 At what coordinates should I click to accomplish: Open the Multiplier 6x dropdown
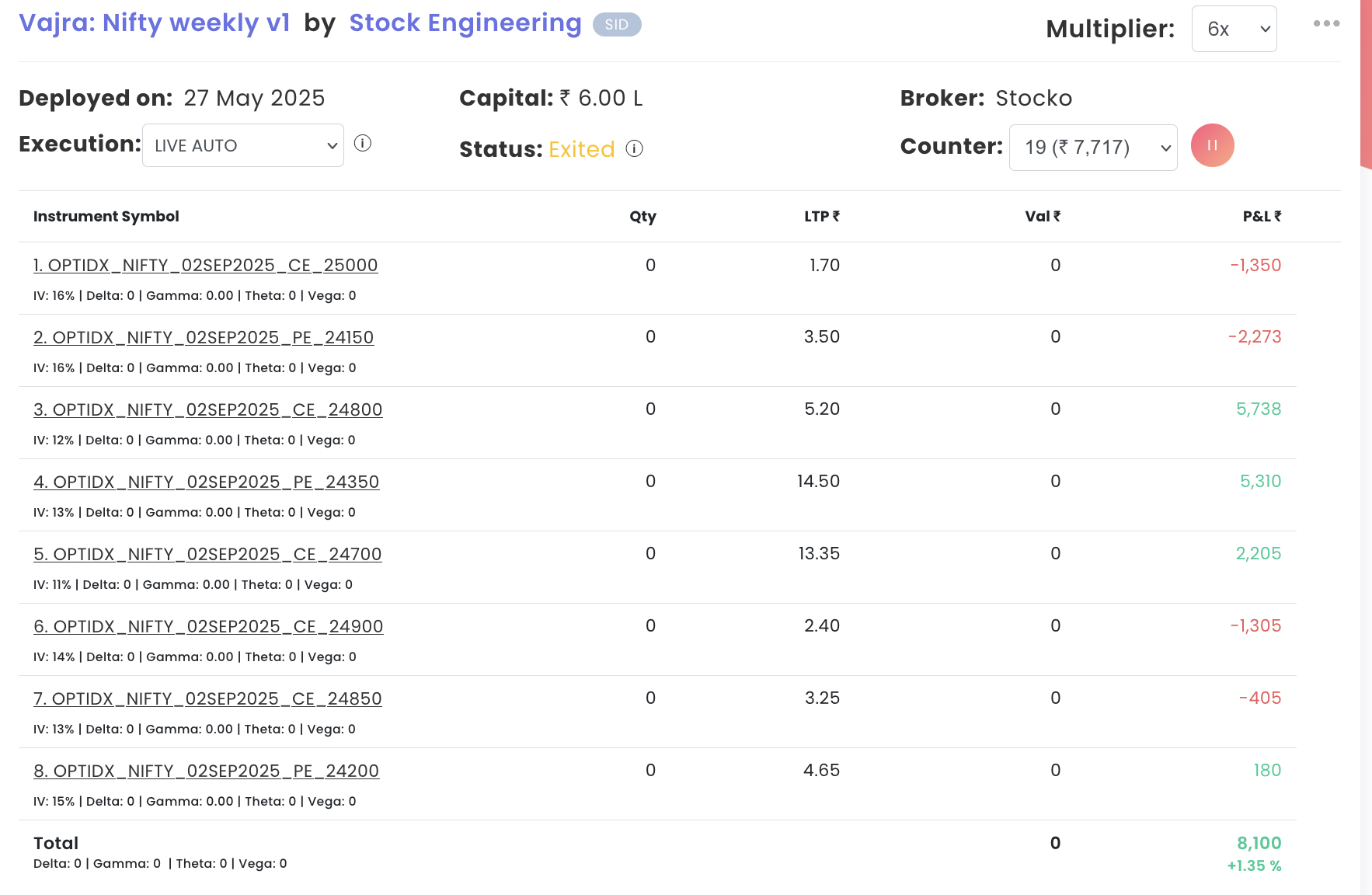tap(1234, 30)
